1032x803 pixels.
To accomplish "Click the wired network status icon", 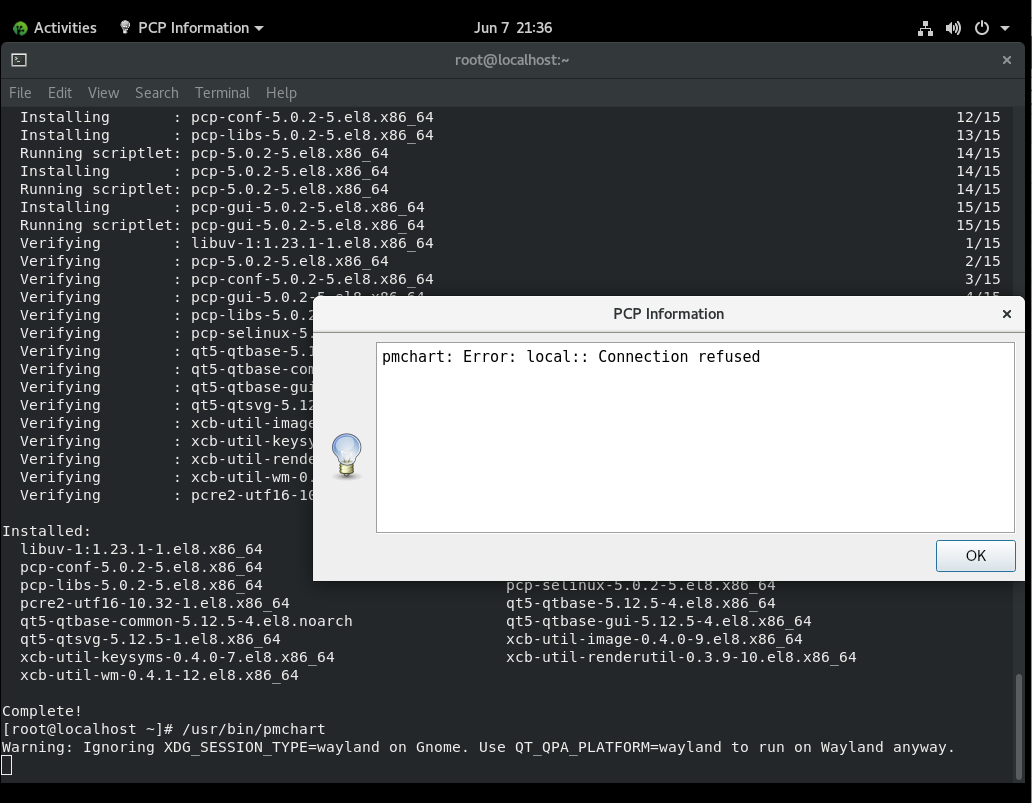I will tap(925, 28).
